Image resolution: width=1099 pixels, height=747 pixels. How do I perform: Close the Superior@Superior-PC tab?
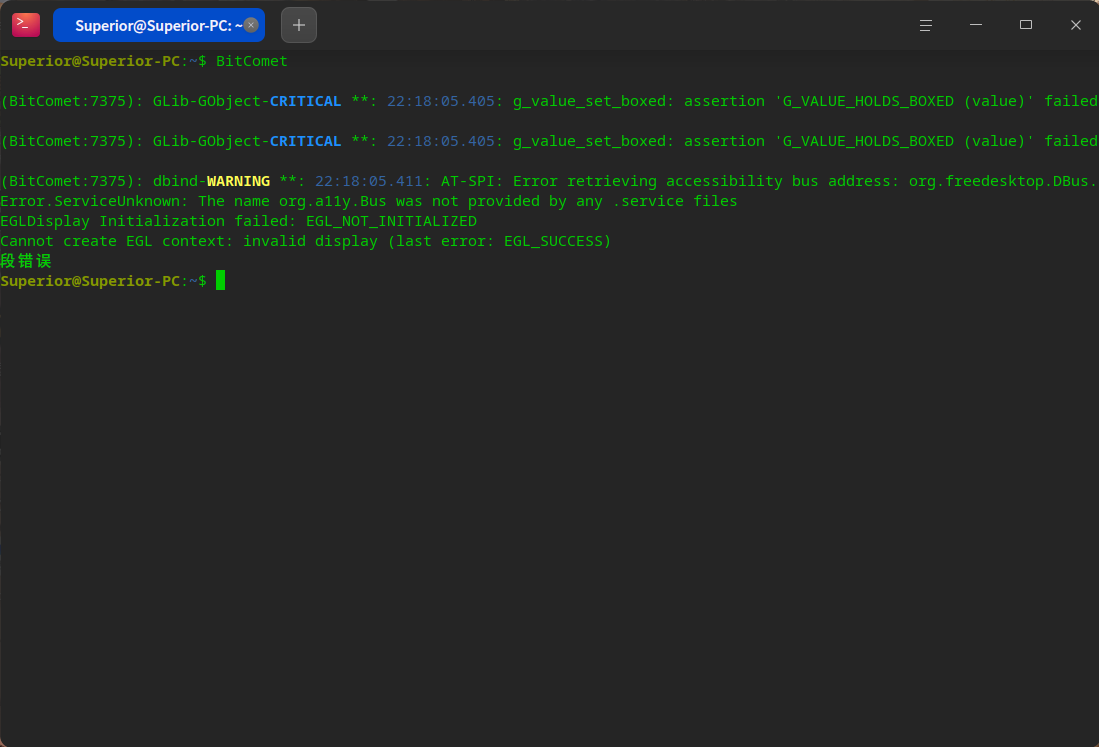251,25
